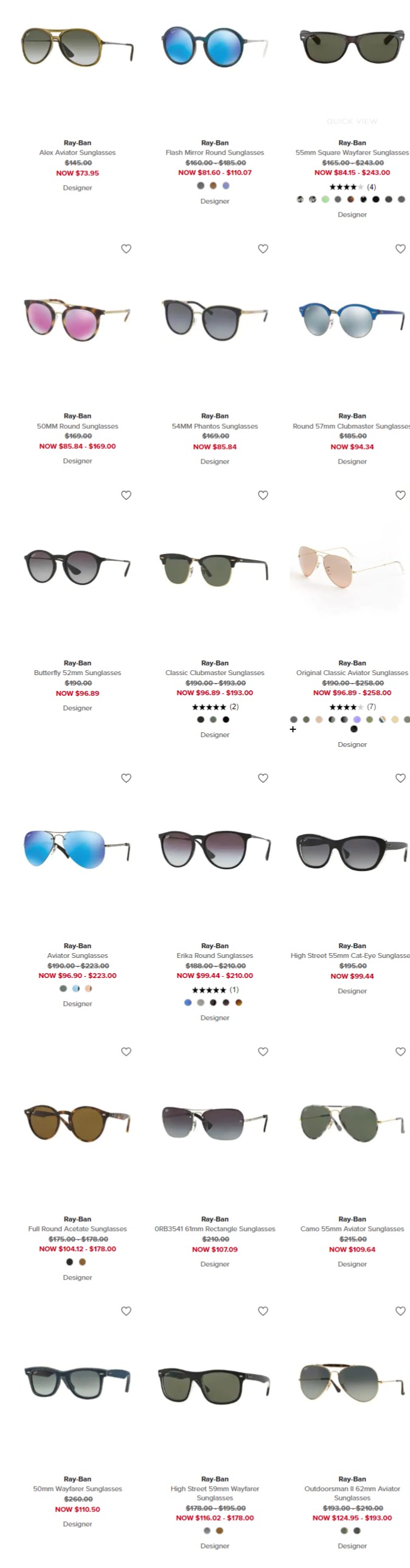The image size is (410, 1568).
Task: Expand more colors plus under Original Classic Aviator
Action: 293,729
